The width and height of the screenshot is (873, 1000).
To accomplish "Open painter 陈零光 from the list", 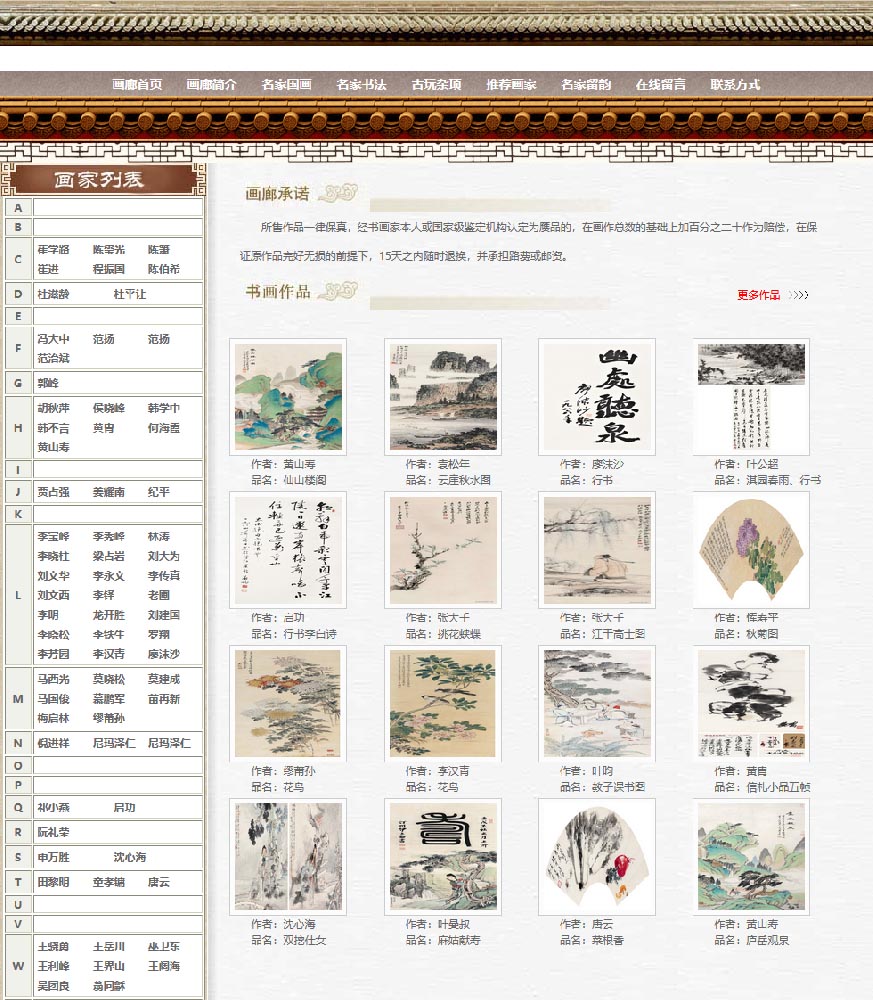I will (x=109, y=249).
